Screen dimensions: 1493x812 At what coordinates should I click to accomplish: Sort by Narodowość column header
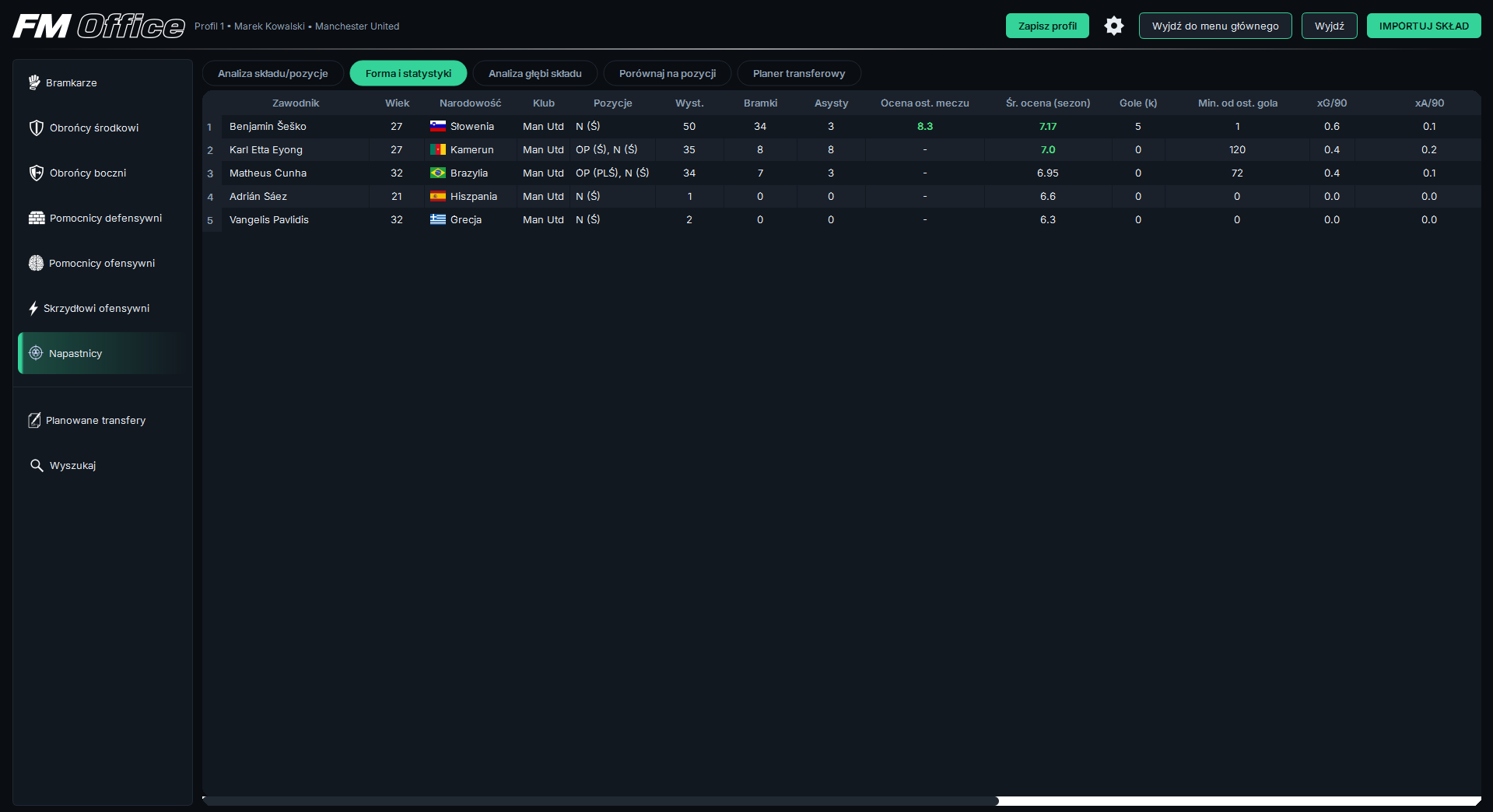(470, 103)
